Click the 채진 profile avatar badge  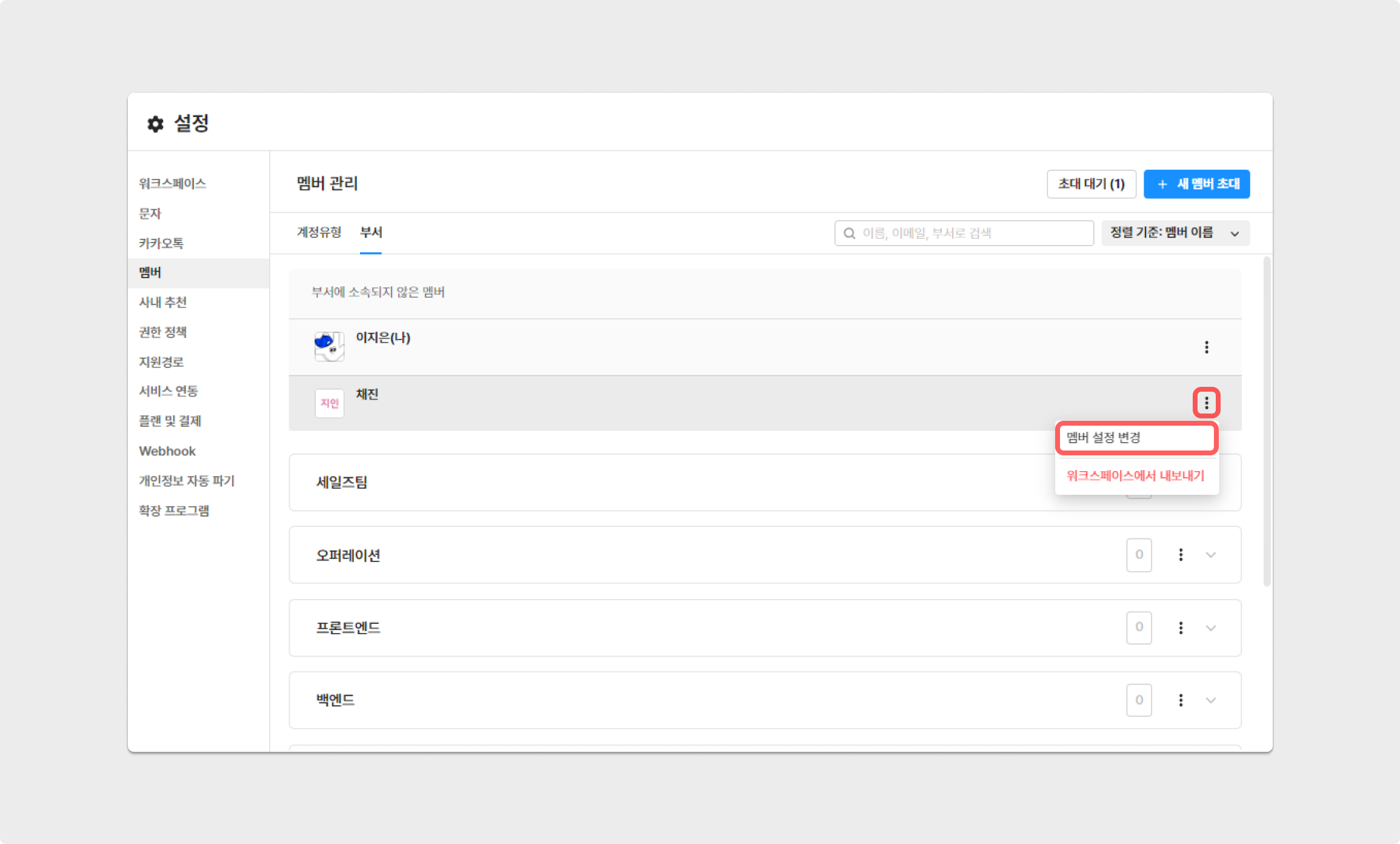pyautogui.click(x=329, y=403)
